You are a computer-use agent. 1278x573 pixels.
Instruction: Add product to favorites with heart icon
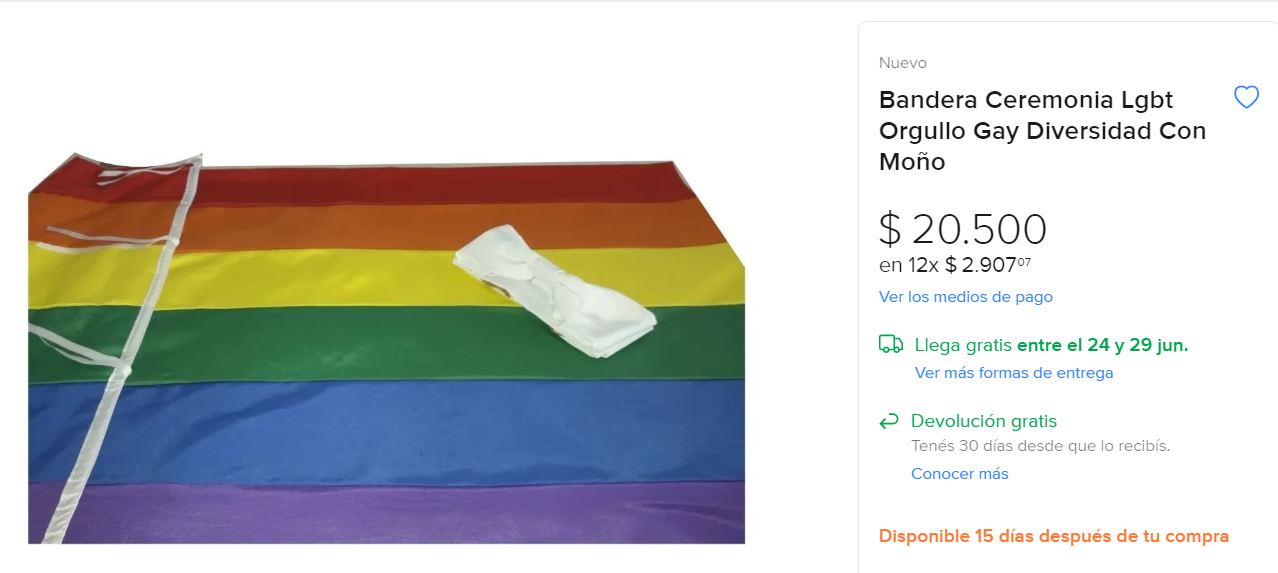(1246, 98)
